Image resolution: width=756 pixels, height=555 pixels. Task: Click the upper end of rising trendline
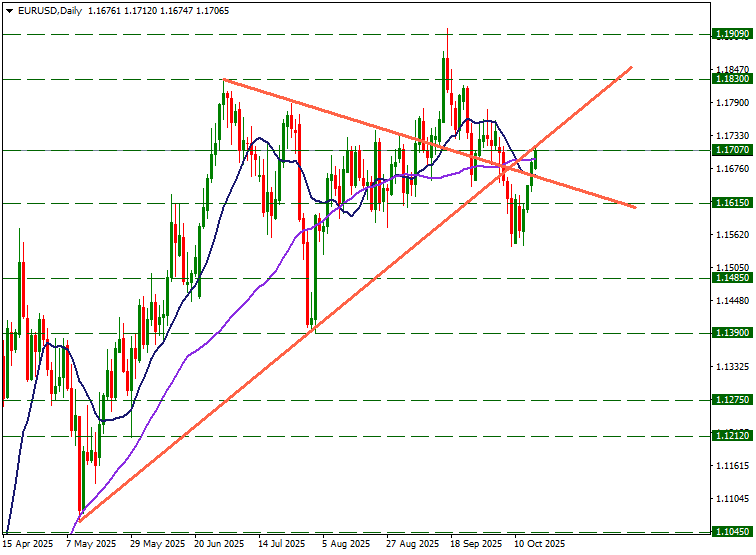pos(631,67)
